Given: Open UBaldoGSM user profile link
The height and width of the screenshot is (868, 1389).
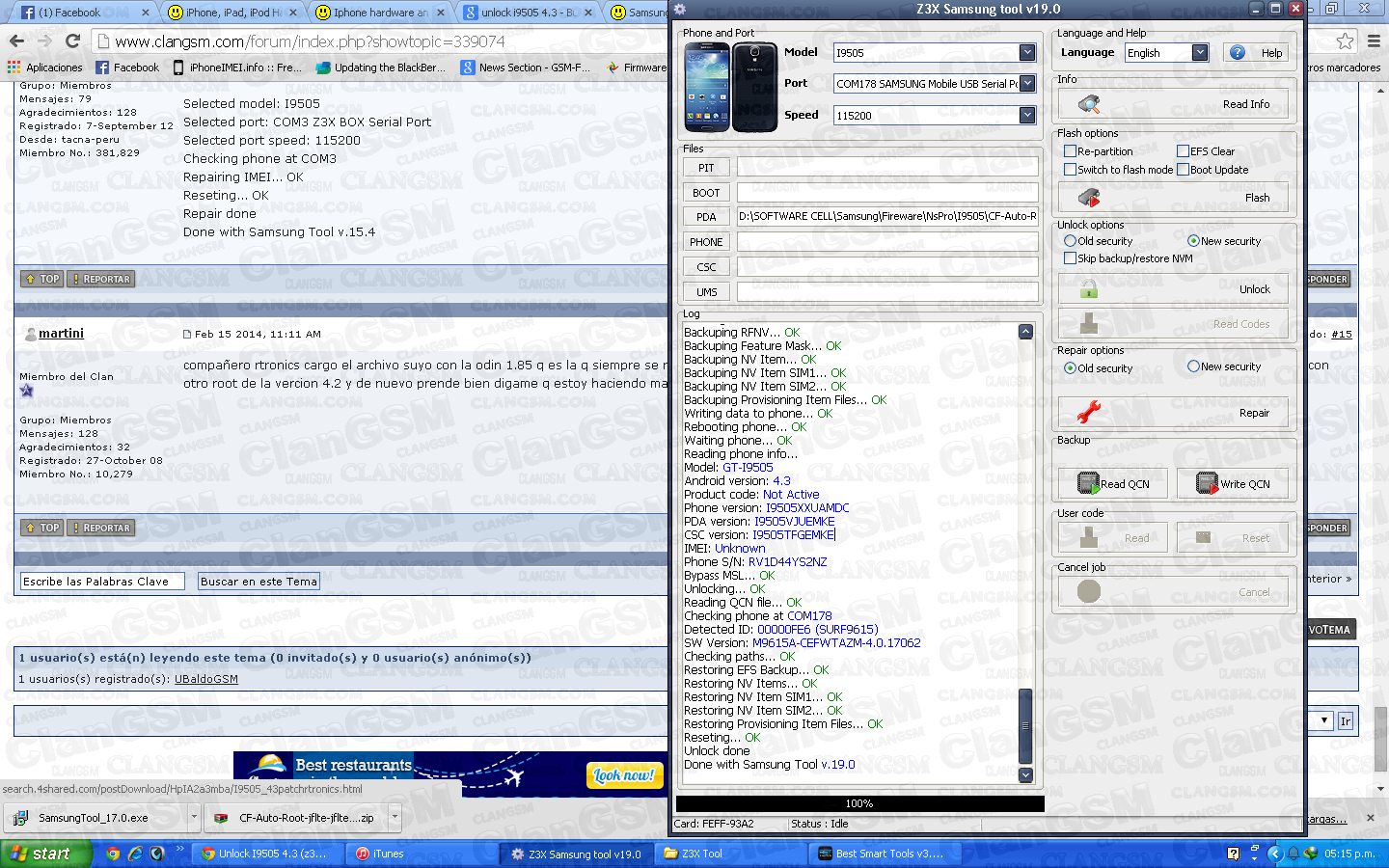Looking at the screenshot, I should tap(206, 679).
